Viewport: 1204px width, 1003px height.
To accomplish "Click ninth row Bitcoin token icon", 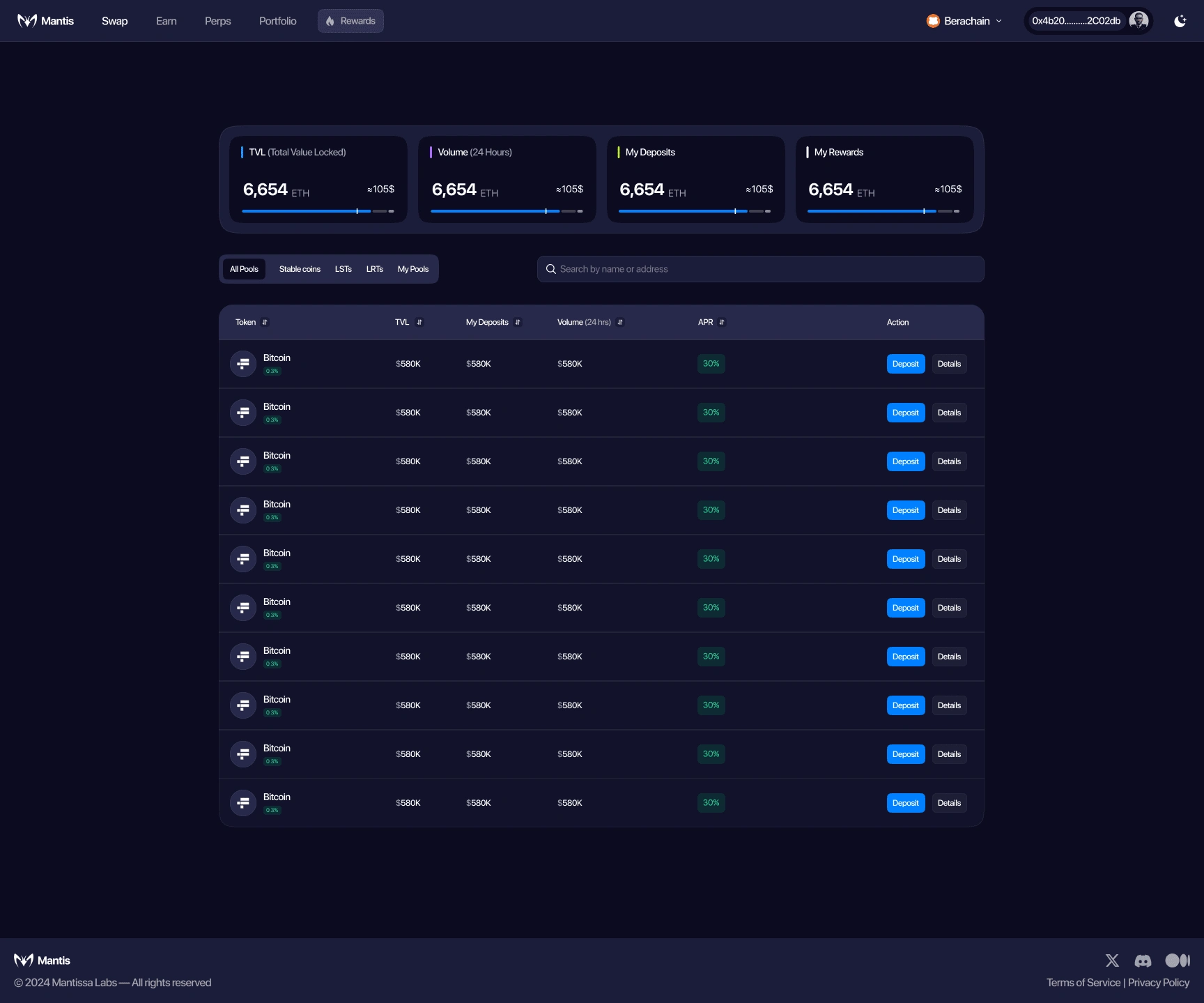I will (x=243, y=754).
